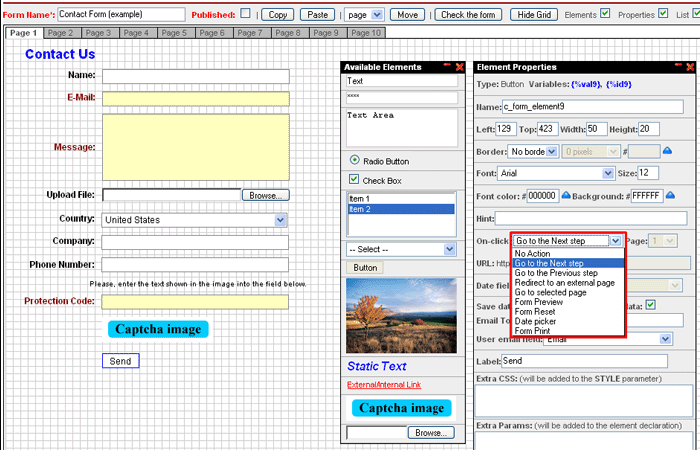
Task: Pick the External/Internal Link element
Action: pyautogui.click(x=384, y=384)
